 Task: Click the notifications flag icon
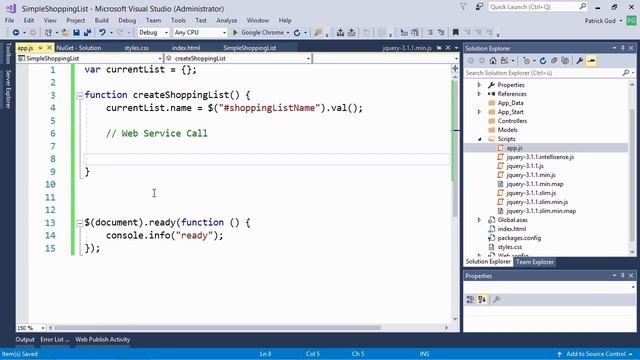click(463, 7)
